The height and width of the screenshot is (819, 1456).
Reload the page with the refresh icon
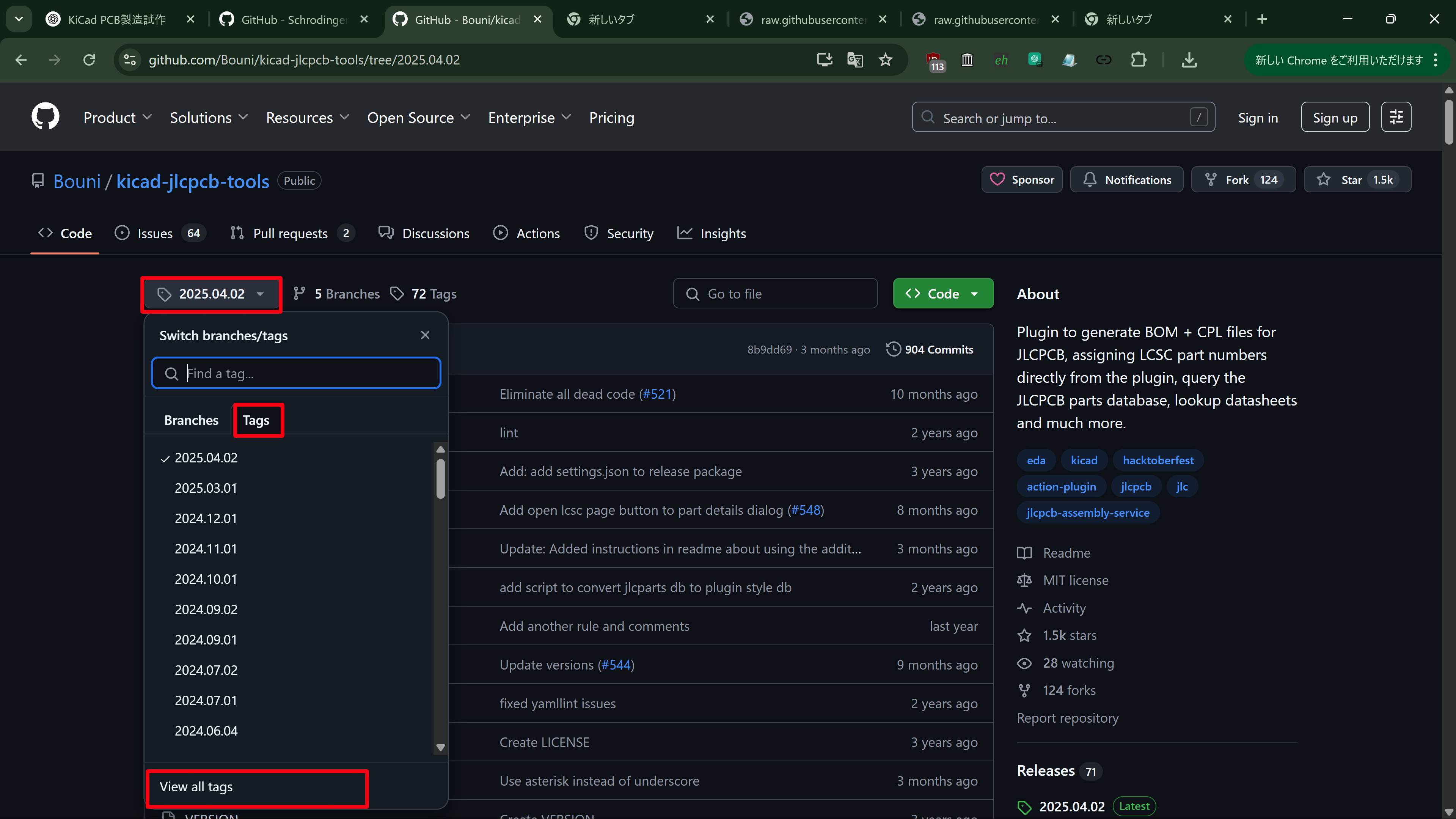click(x=89, y=60)
